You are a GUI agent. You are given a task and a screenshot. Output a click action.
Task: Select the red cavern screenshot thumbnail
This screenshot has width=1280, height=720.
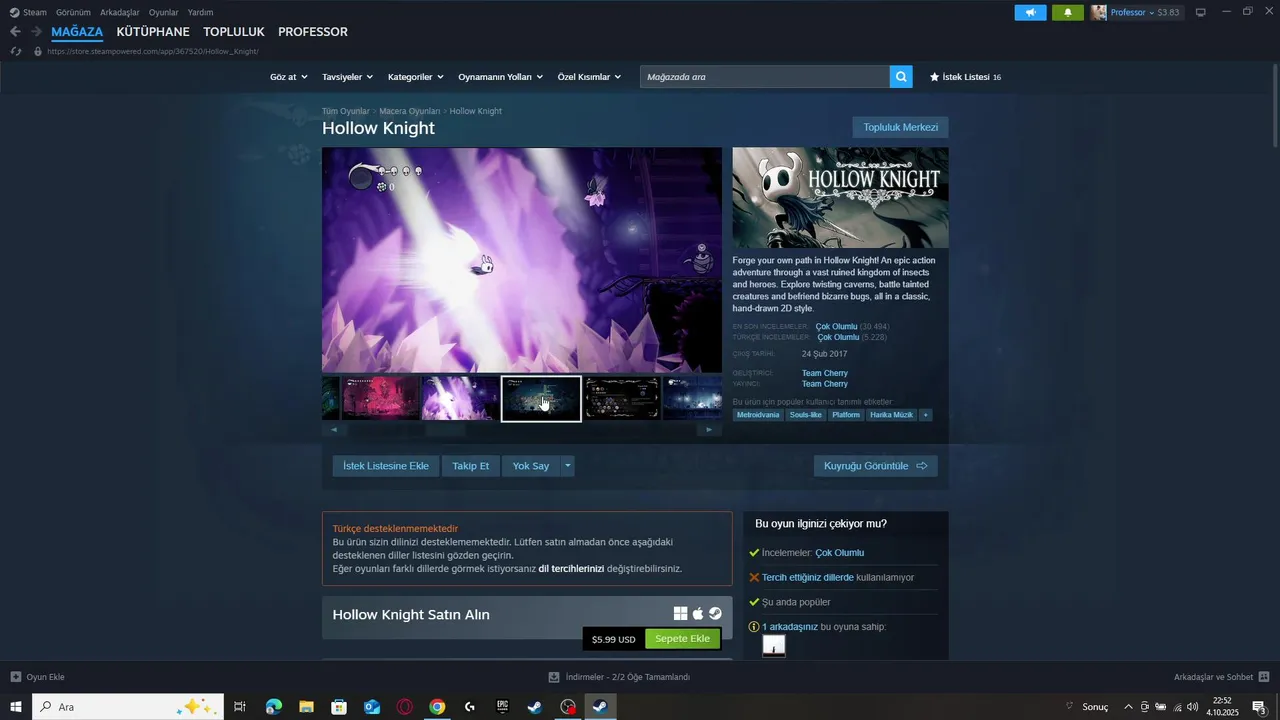380,398
